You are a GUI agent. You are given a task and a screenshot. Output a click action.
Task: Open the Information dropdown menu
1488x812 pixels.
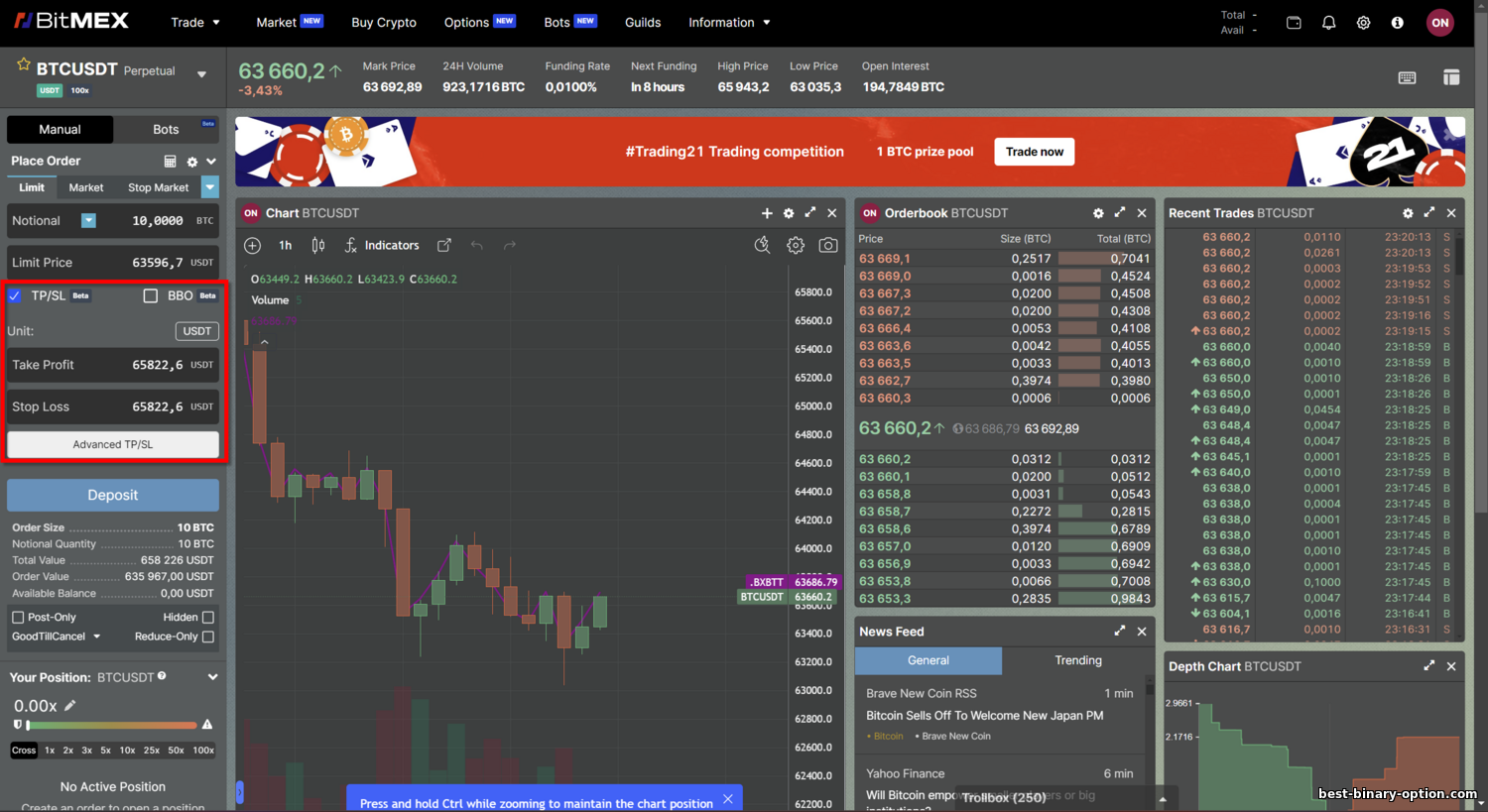click(729, 22)
